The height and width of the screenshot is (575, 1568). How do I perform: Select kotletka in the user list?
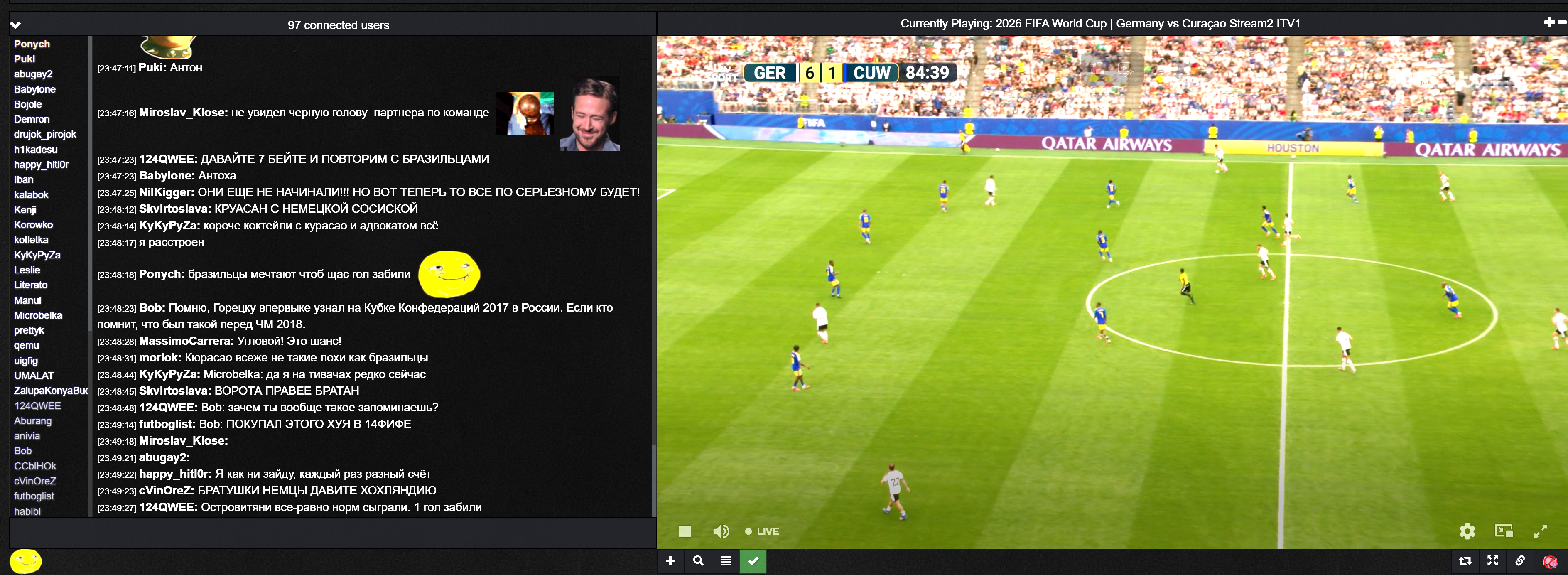tap(31, 240)
